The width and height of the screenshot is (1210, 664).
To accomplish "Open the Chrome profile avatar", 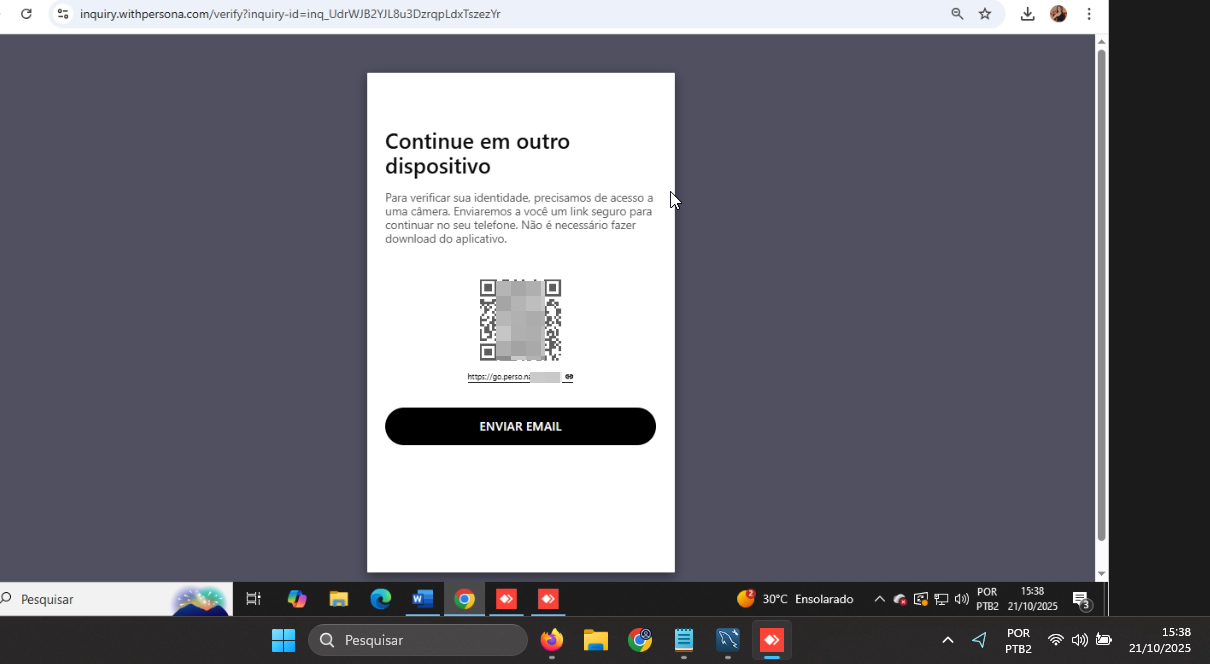I will tap(1058, 14).
